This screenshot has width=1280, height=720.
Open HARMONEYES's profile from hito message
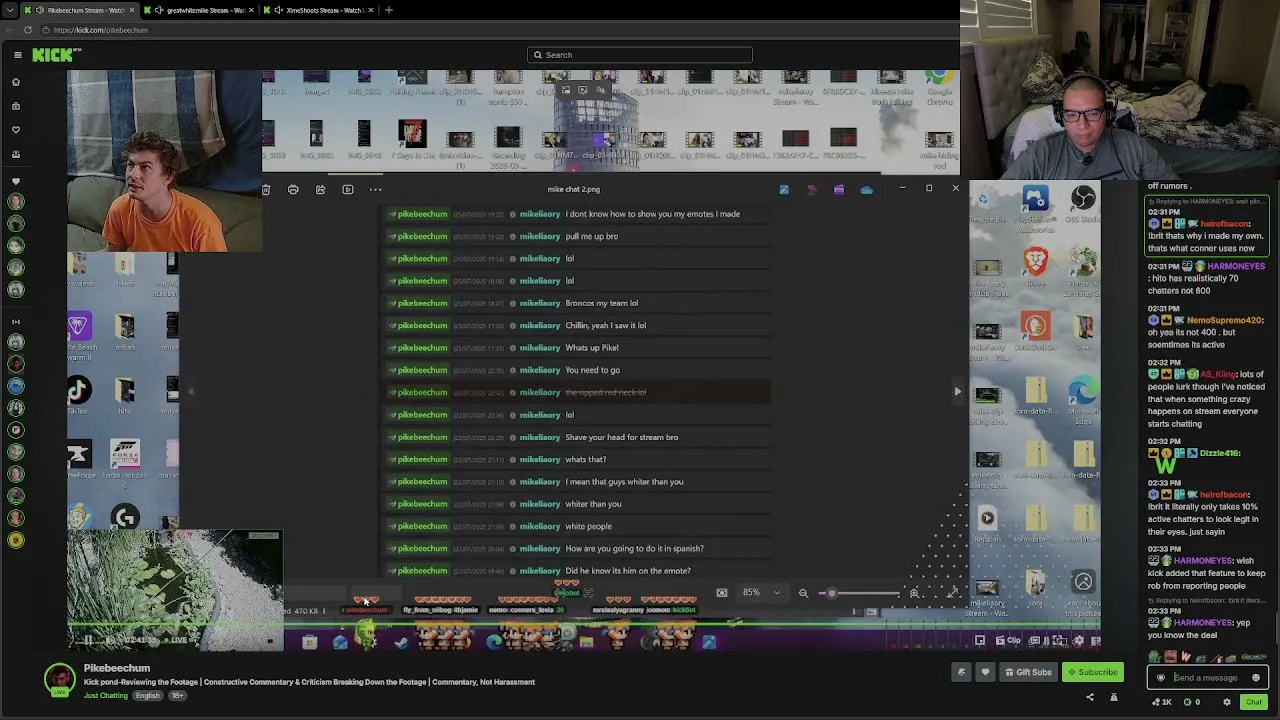point(1236,267)
